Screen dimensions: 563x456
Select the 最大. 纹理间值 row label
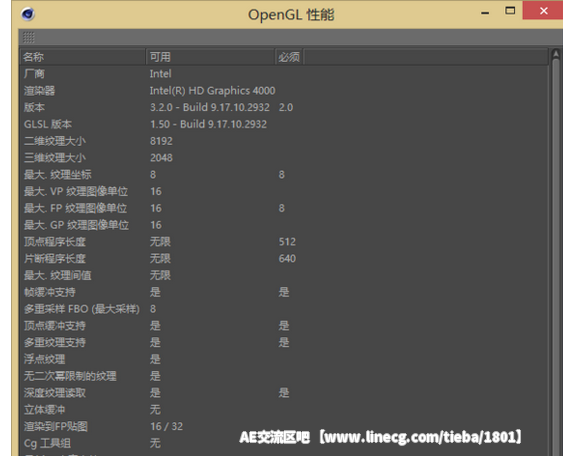tap(57, 275)
